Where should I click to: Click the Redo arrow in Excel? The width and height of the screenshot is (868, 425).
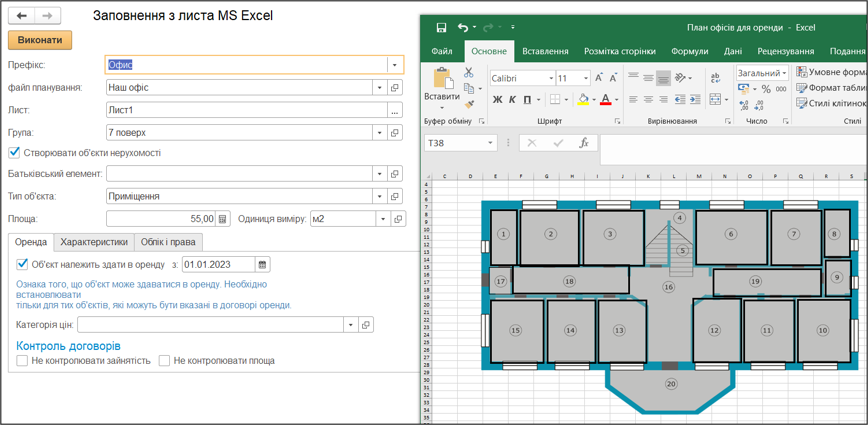click(488, 28)
